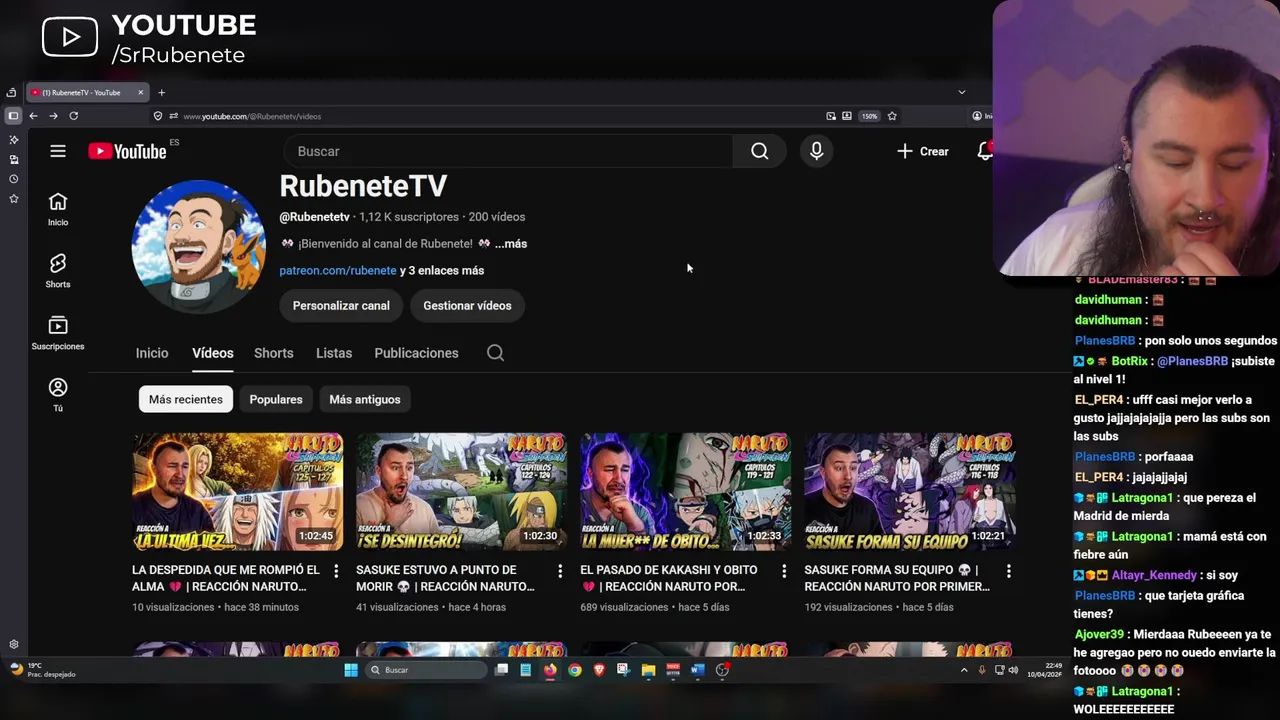Open the notifications bell
Image resolution: width=1280 pixels, height=720 pixels.
(x=985, y=151)
